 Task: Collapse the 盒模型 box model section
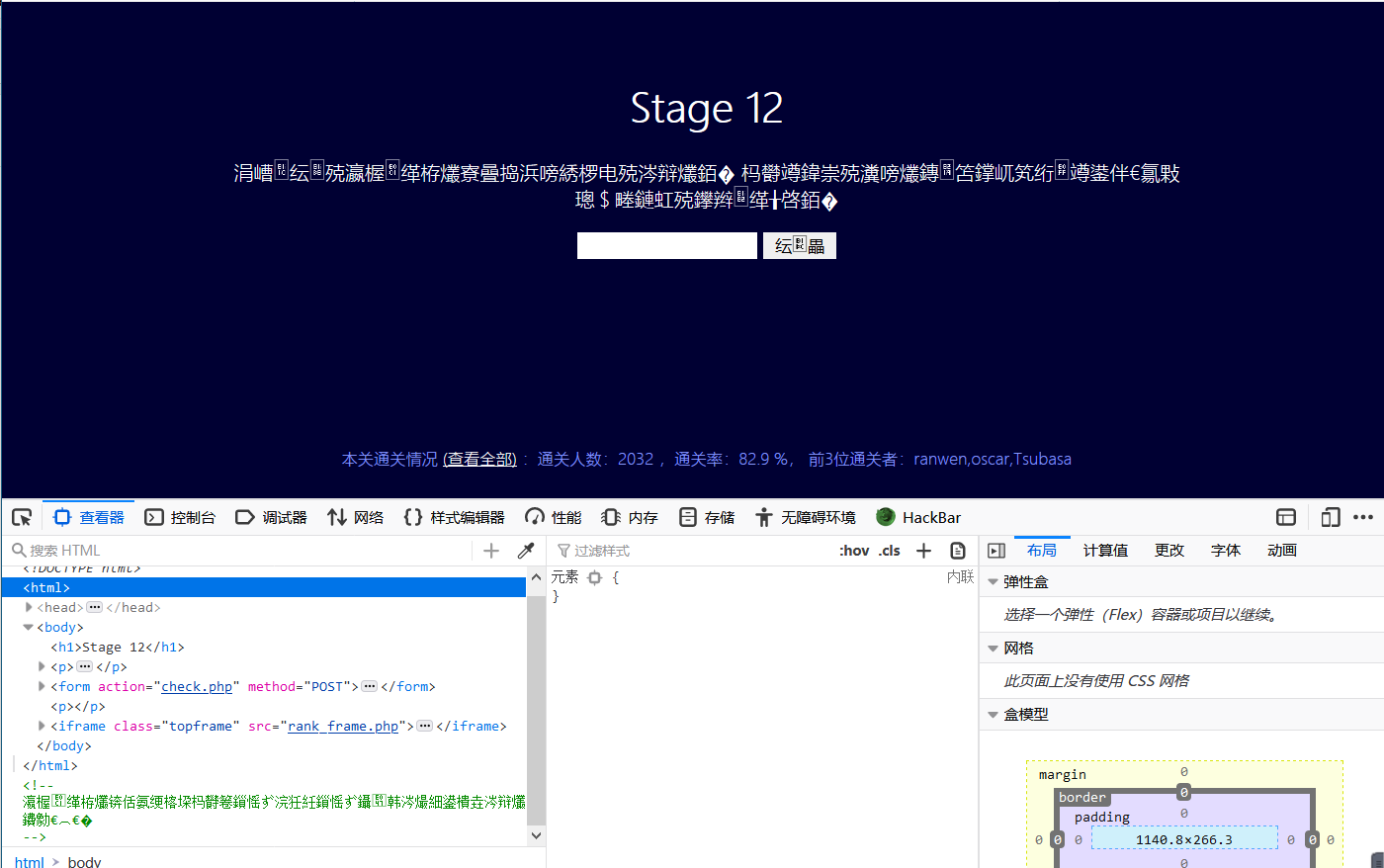click(993, 714)
